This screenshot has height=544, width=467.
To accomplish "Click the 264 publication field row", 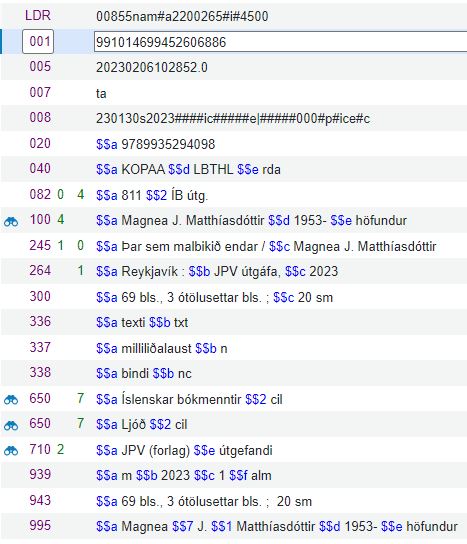I will 234,271.
